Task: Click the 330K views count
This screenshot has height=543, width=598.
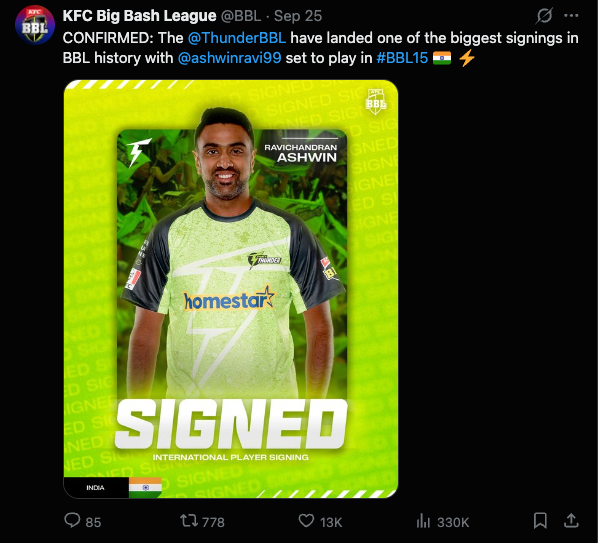Action: 453,522
